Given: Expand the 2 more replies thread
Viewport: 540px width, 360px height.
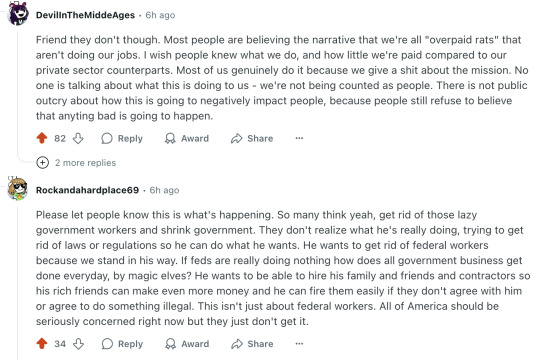Looking at the screenshot, I should (x=85, y=163).
